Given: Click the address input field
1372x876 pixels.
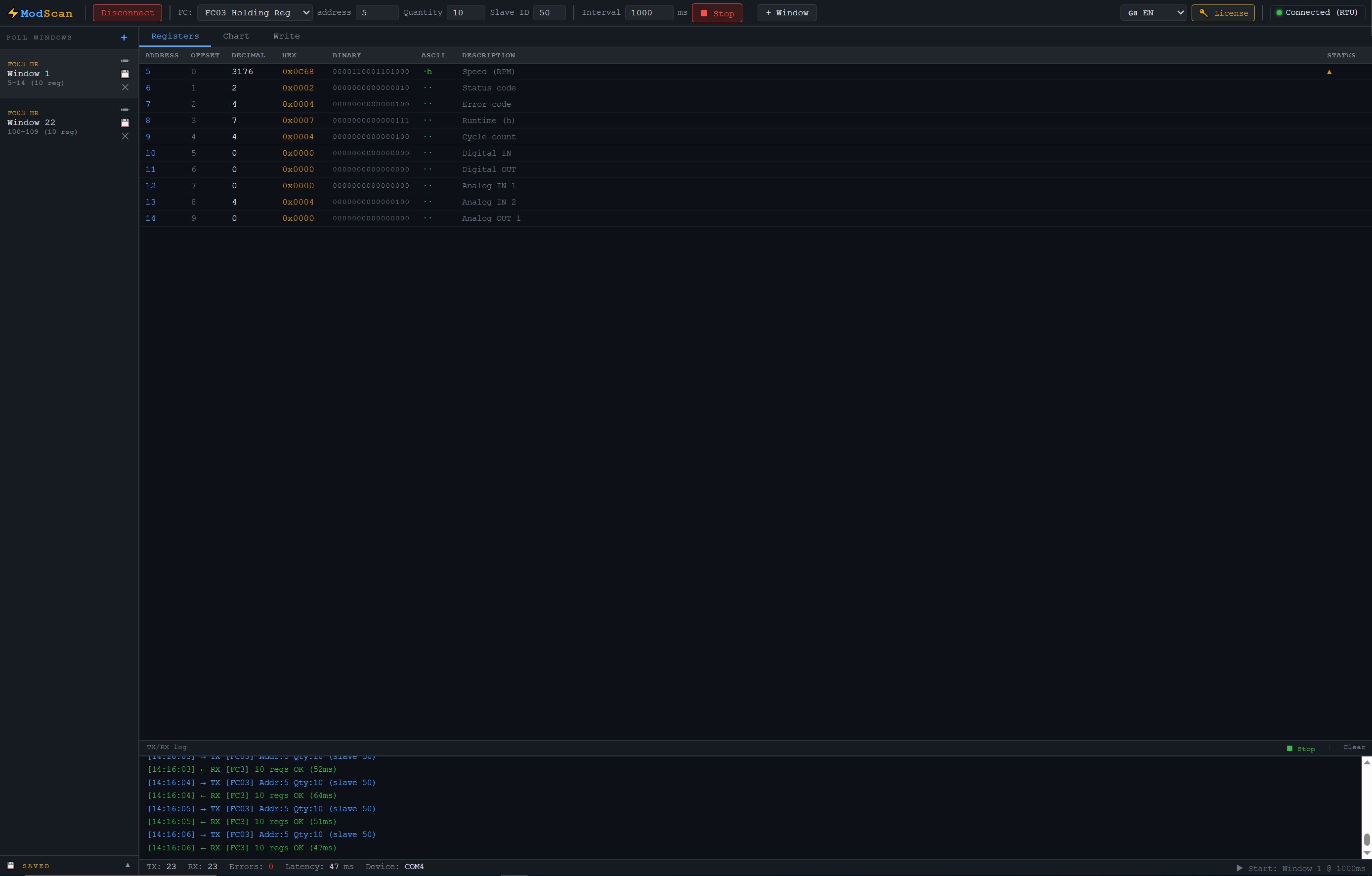Looking at the screenshot, I should (377, 12).
